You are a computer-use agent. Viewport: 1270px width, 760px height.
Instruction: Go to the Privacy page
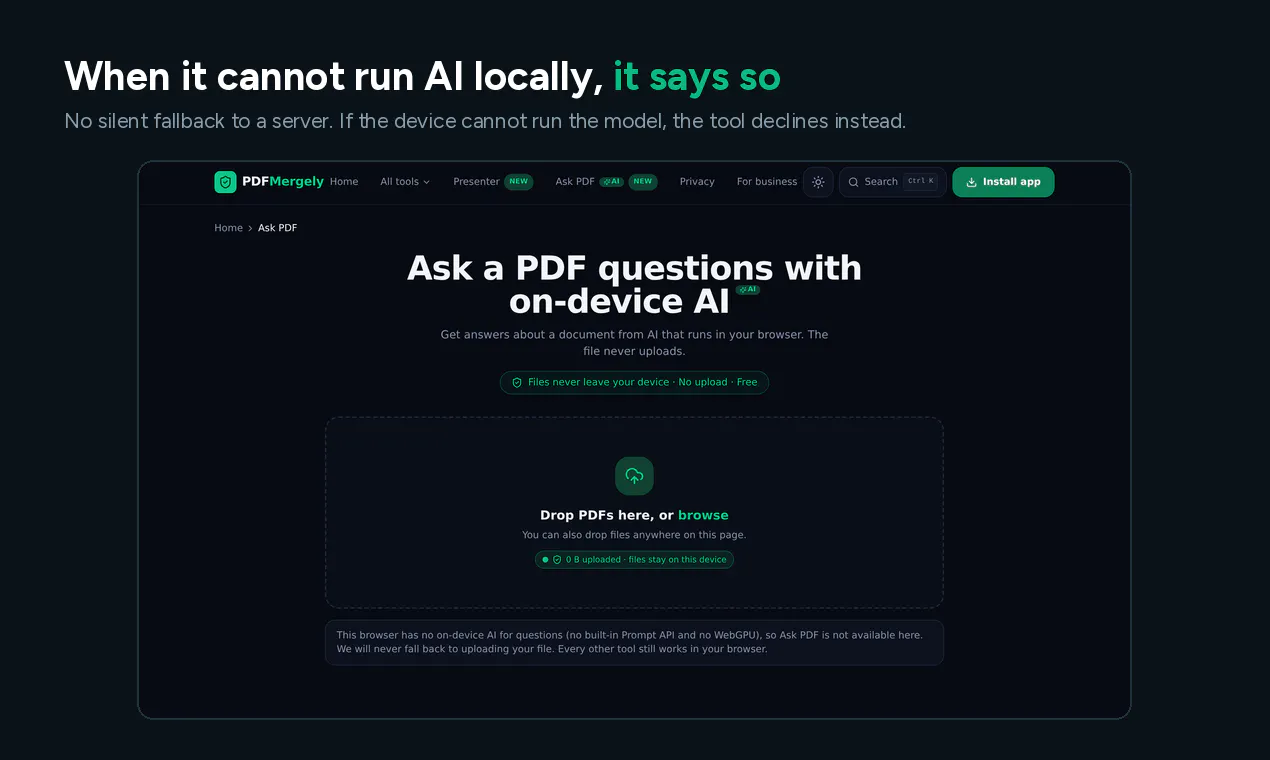click(x=697, y=182)
